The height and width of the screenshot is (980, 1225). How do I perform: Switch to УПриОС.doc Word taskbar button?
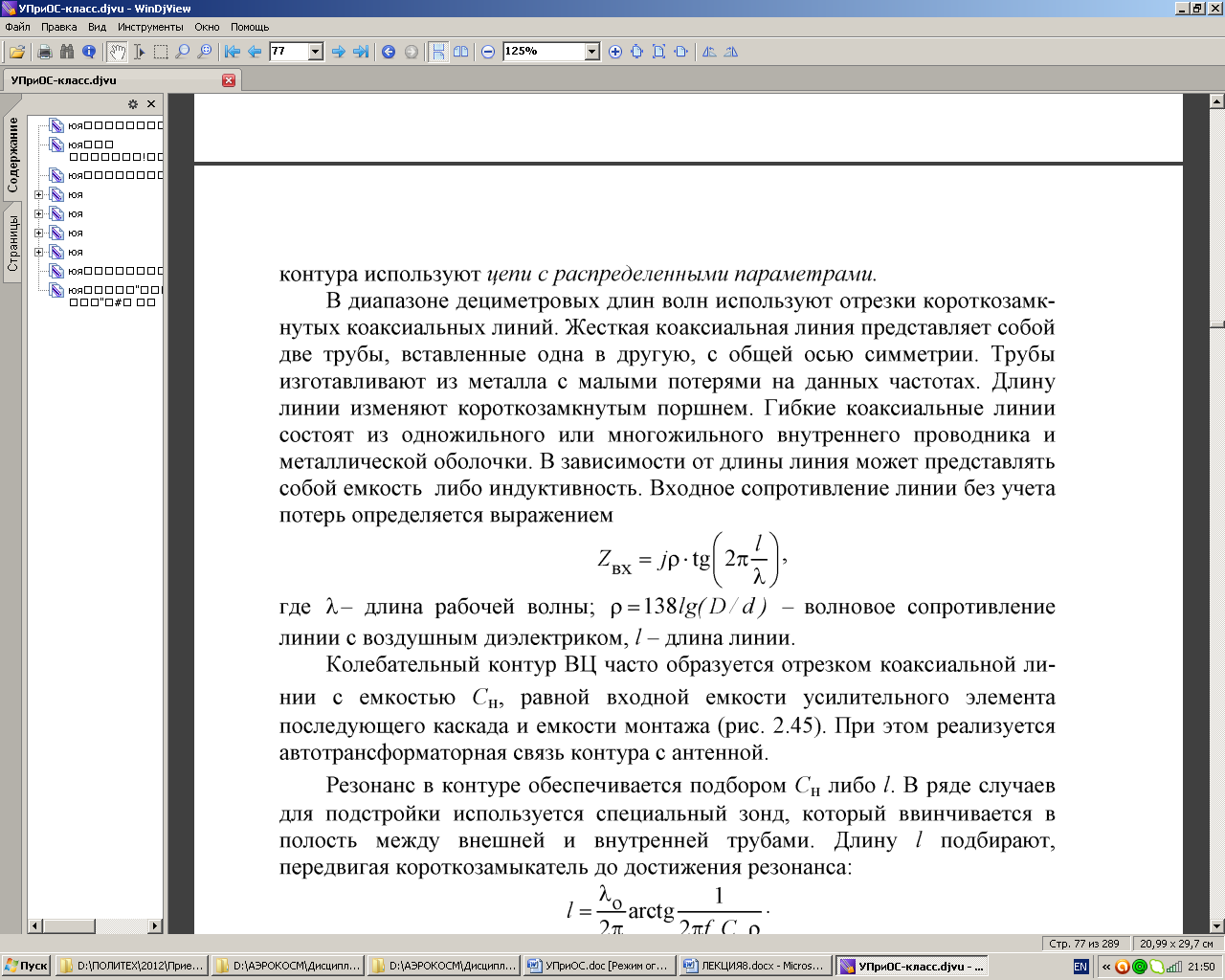coord(598,967)
